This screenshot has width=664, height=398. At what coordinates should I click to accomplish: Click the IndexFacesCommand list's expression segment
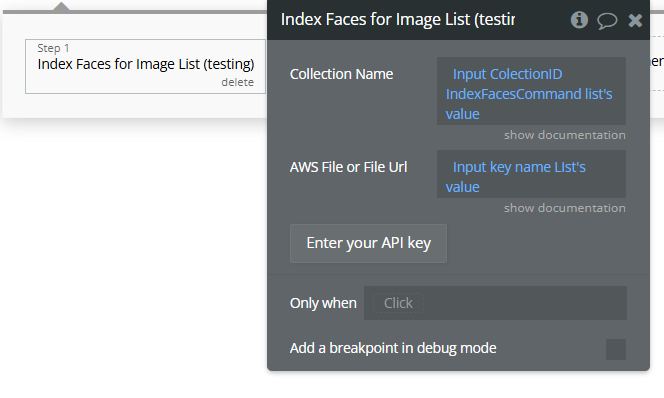[529, 94]
